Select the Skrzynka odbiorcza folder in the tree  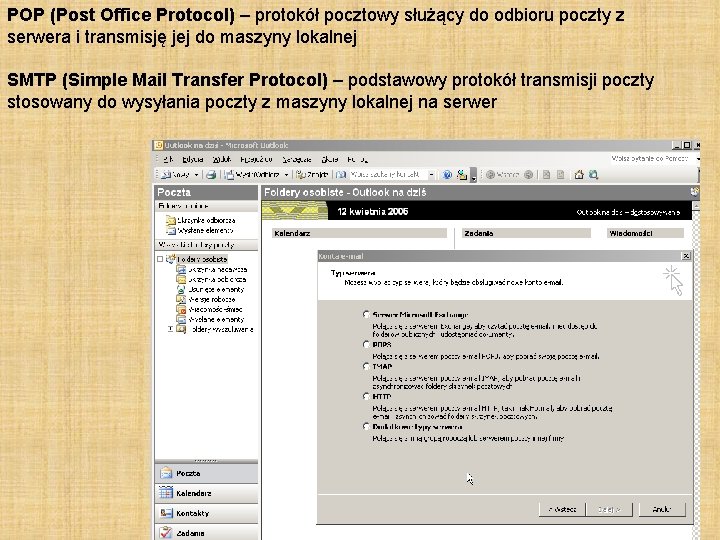[x=211, y=279]
